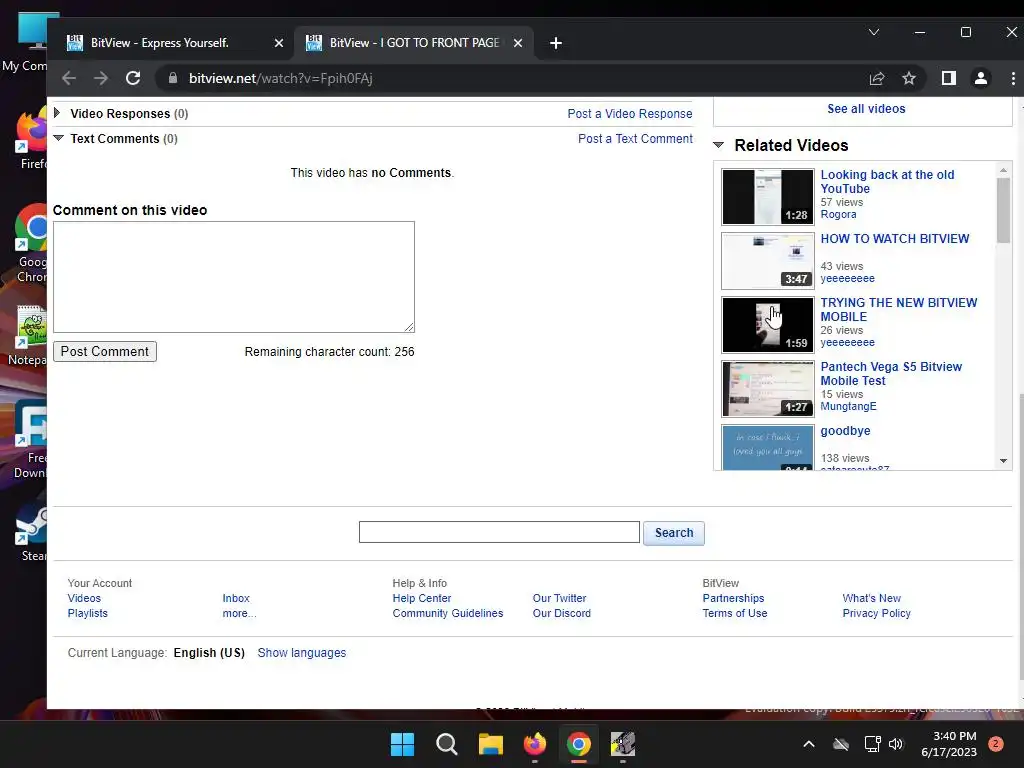Open 'Post a Video Response' link

pyautogui.click(x=630, y=114)
